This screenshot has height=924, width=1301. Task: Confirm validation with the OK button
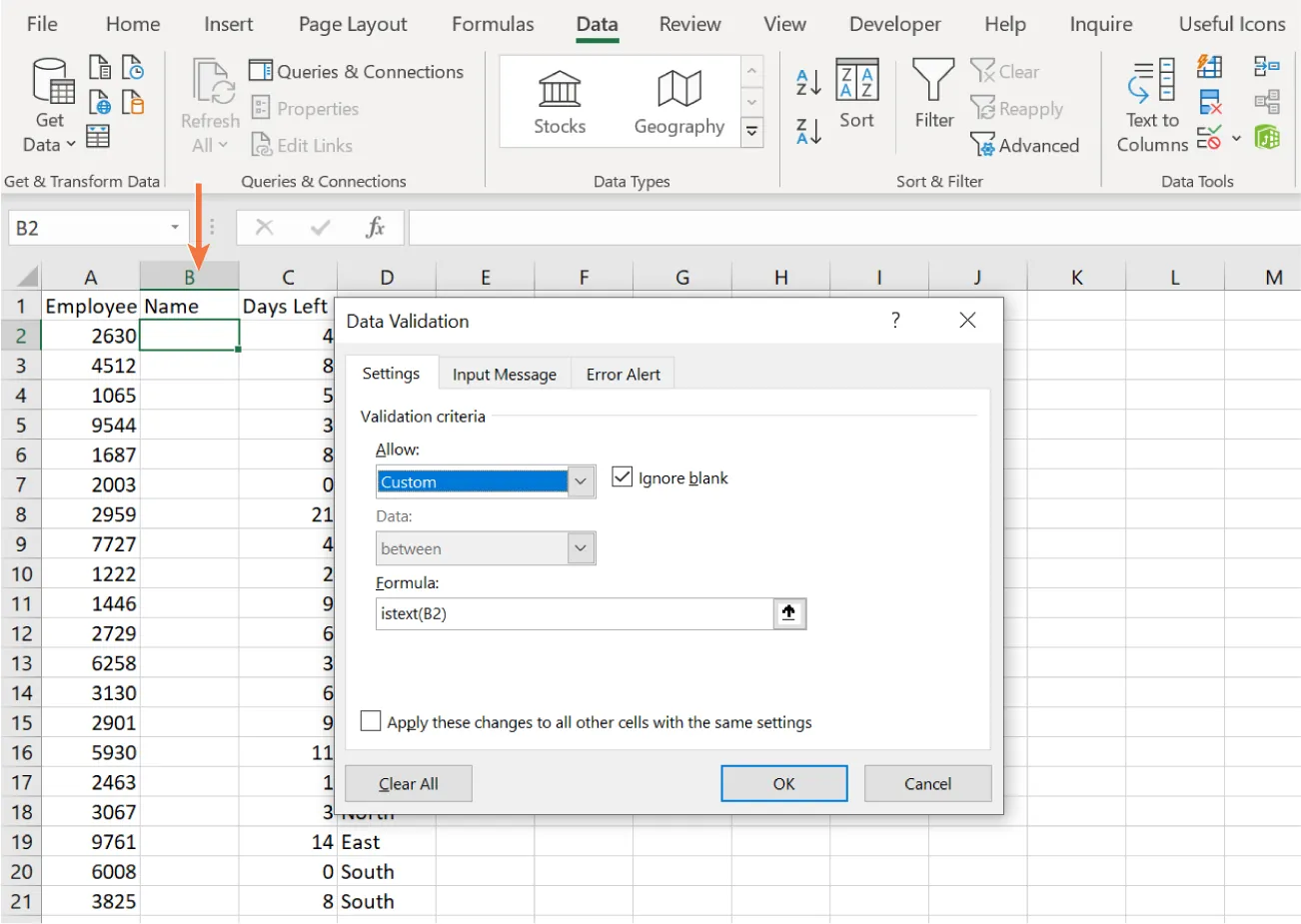click(783, 783)
